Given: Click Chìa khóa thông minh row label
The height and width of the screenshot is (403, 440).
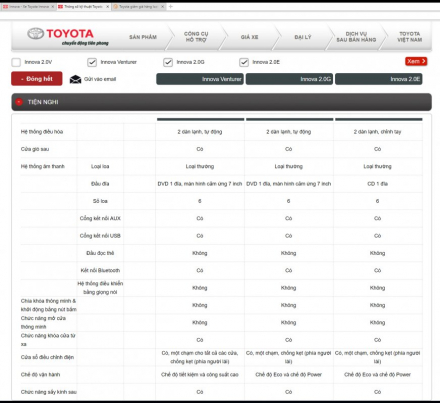Looking at the screenshot, I should [49, 305].
